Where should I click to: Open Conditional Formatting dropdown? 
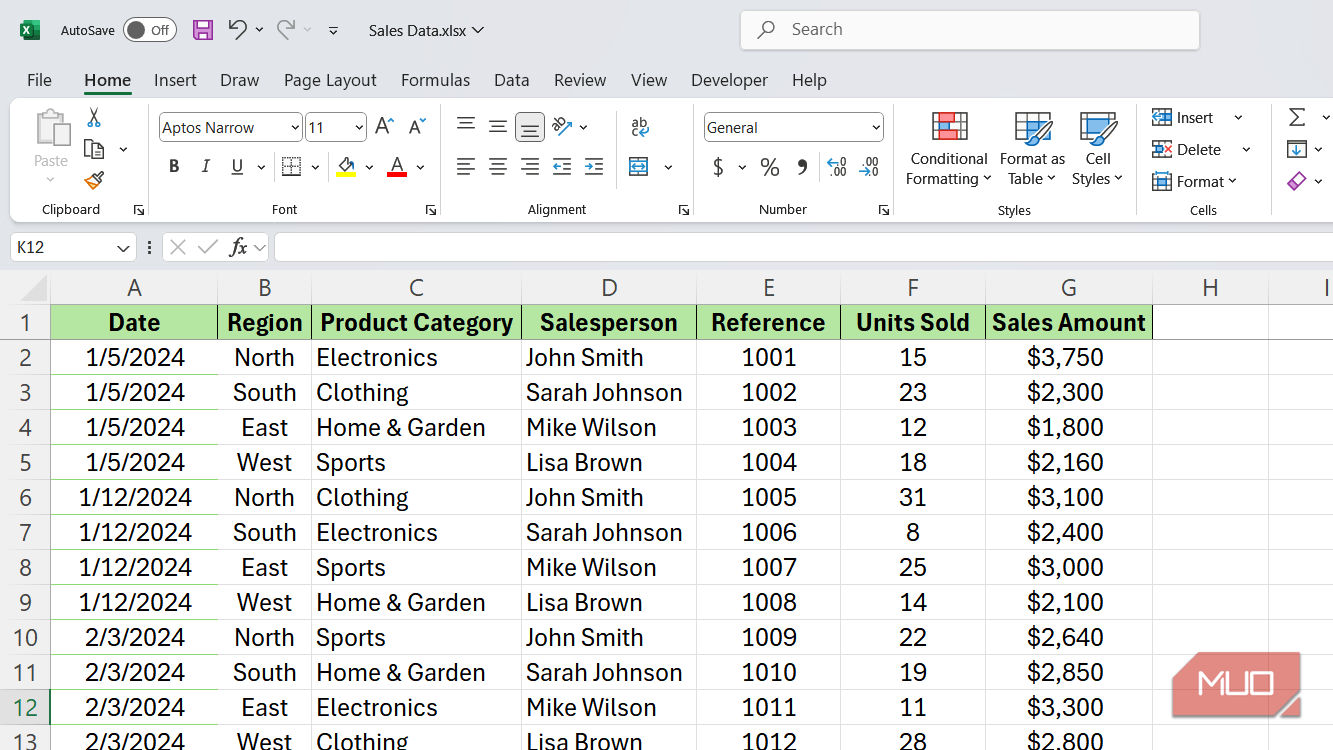pyautogui.click(x=949, y=149)
